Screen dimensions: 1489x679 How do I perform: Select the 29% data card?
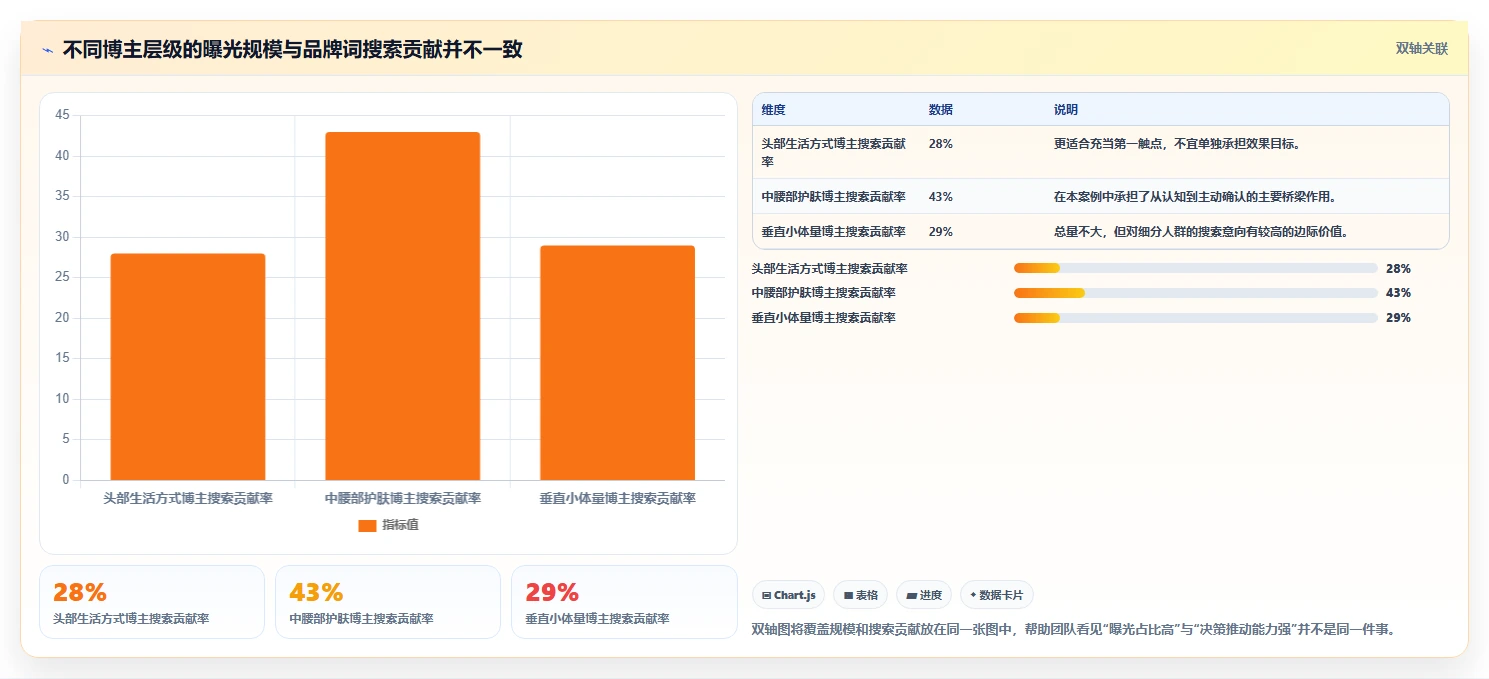[x=624, y=602]
